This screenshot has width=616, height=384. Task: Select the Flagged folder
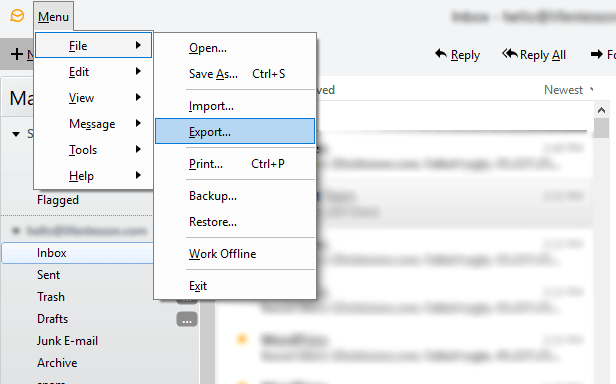[58, 200]
